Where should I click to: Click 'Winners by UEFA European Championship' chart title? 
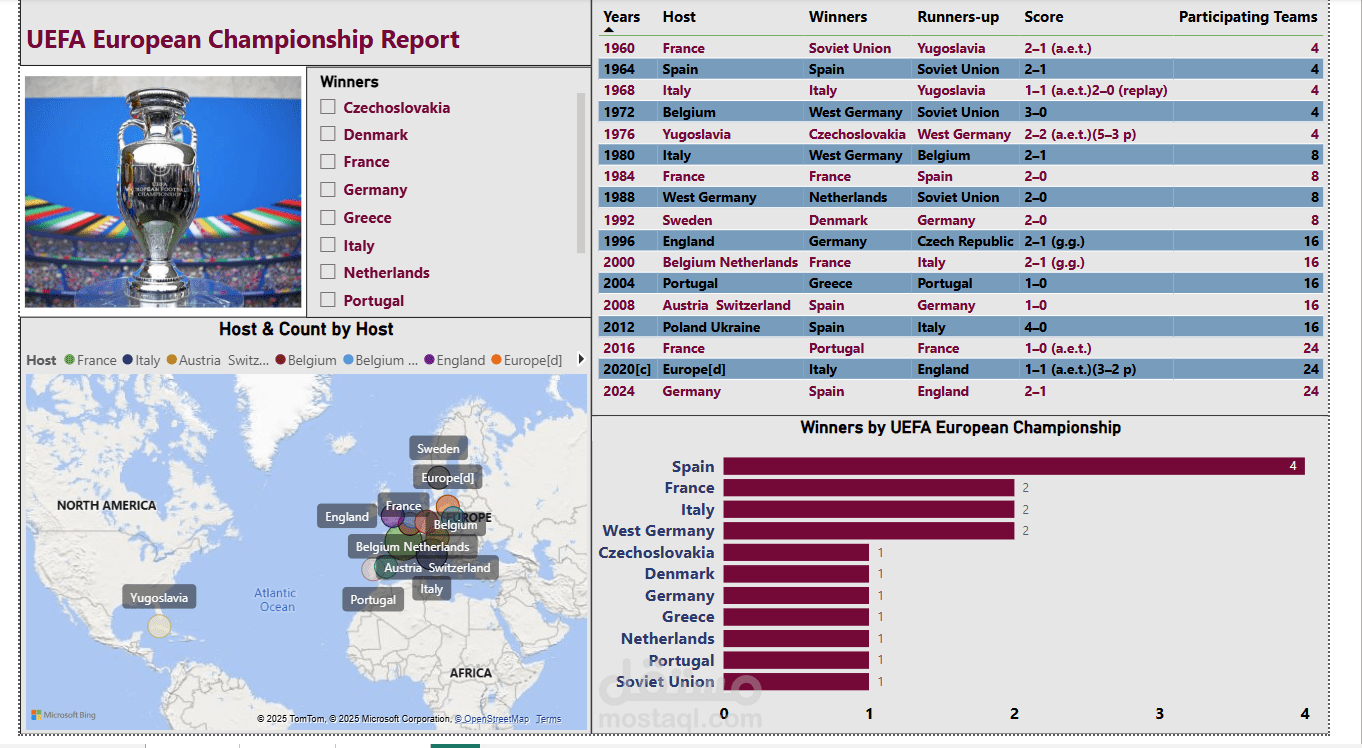(960, 427)
